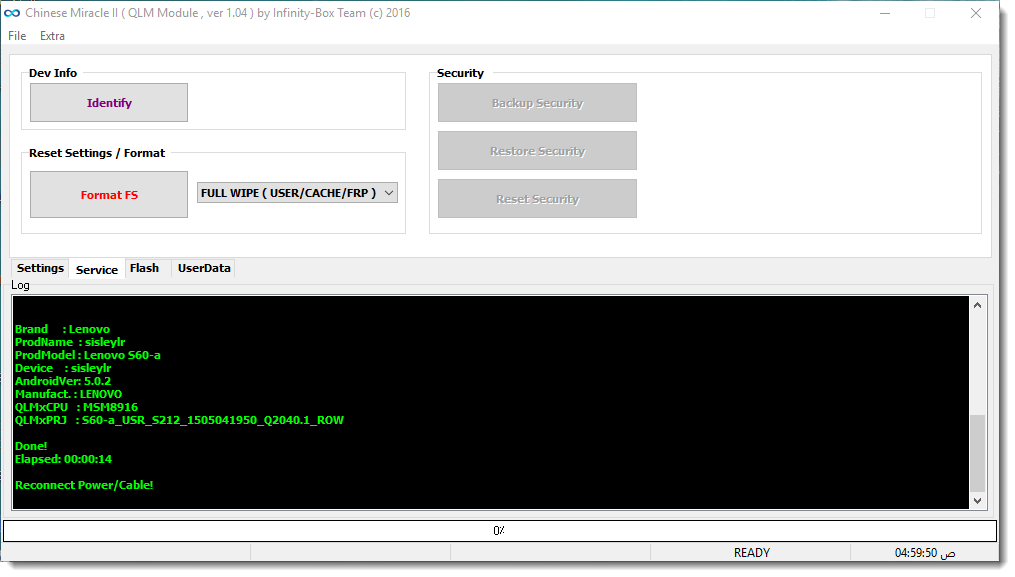Click the log scrollbar down arrow
The image size is (1015, 577).
(x=977, y=500)
